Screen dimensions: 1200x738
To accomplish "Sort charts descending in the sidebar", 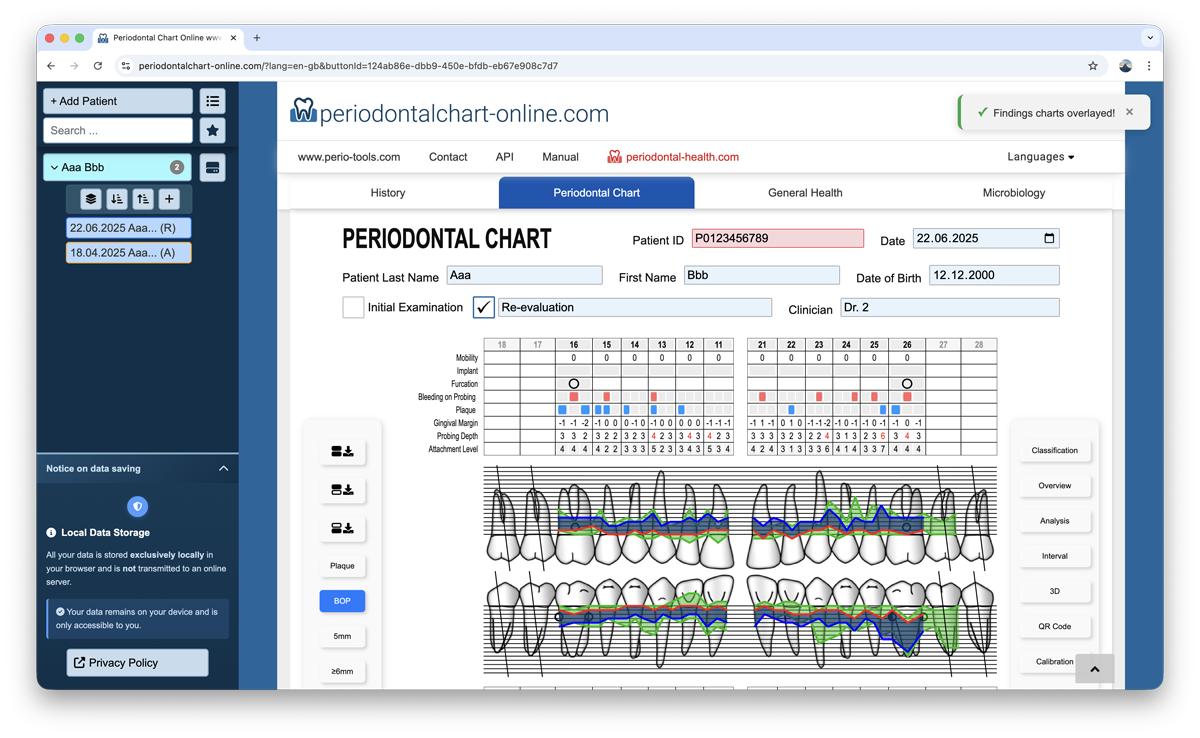I will click(x=116, y=199).
